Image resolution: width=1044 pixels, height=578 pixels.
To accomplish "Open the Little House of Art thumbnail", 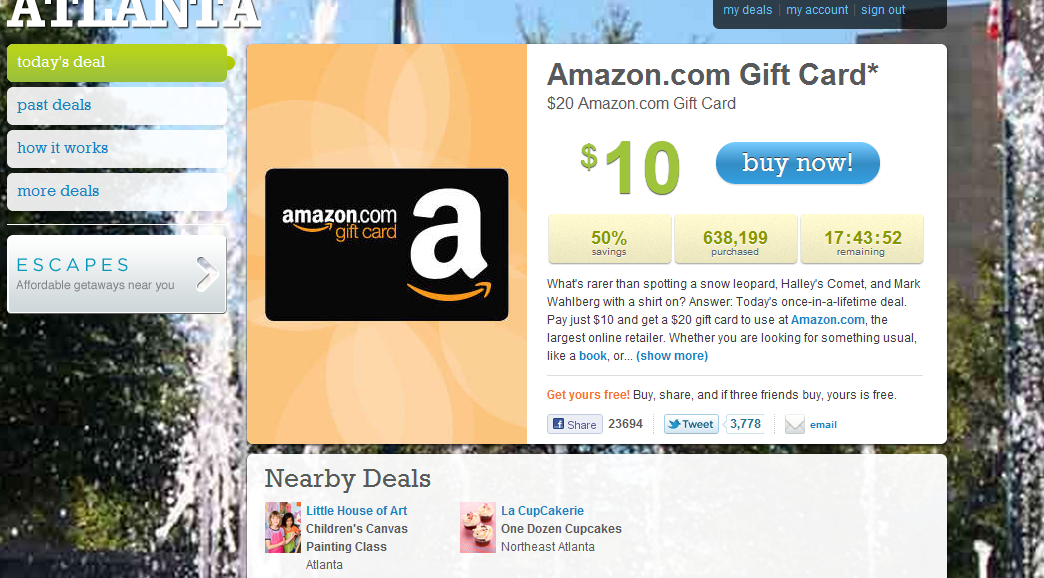I will tap(283, 527).
